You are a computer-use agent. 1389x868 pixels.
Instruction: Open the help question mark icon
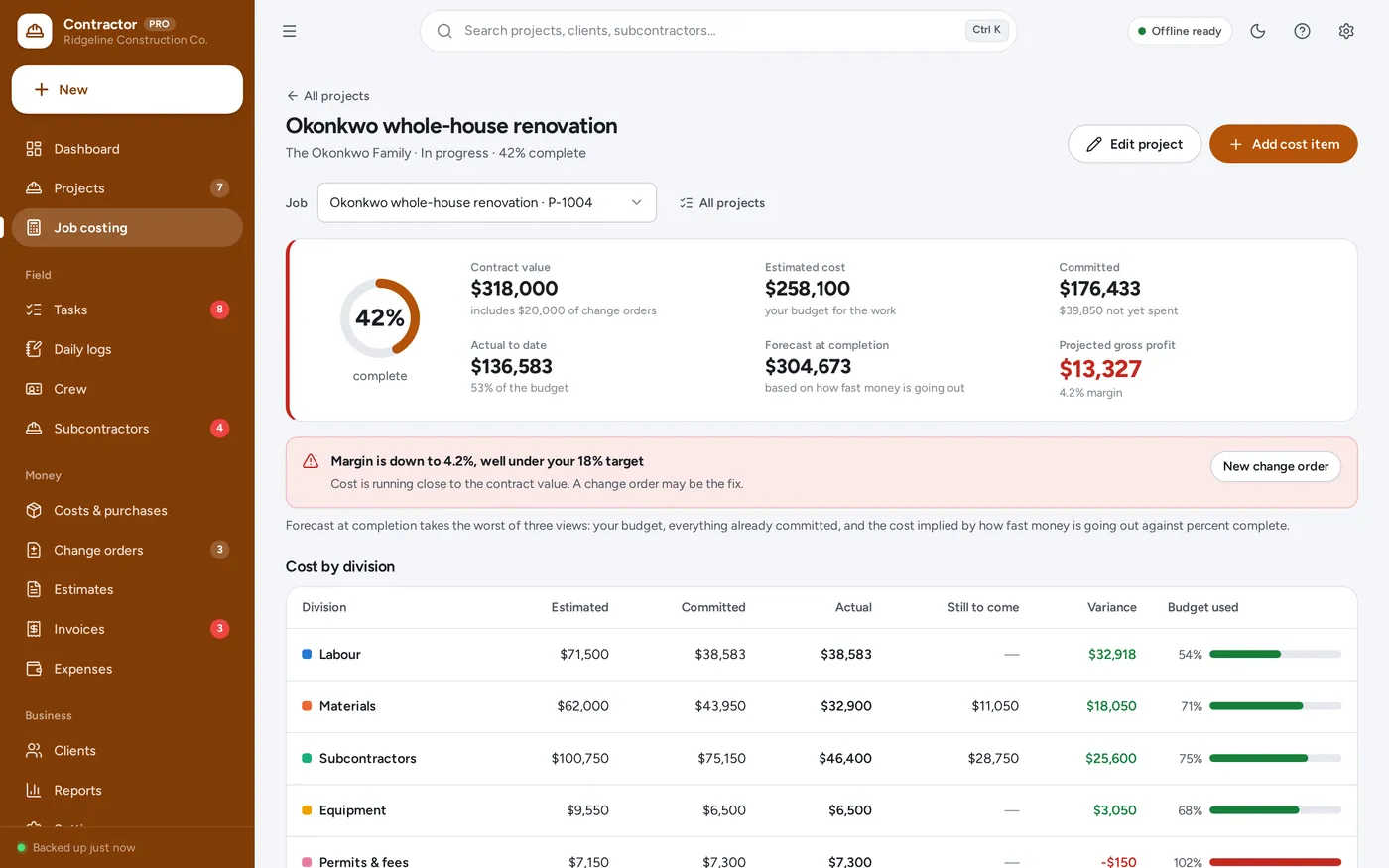[1302, 31]
